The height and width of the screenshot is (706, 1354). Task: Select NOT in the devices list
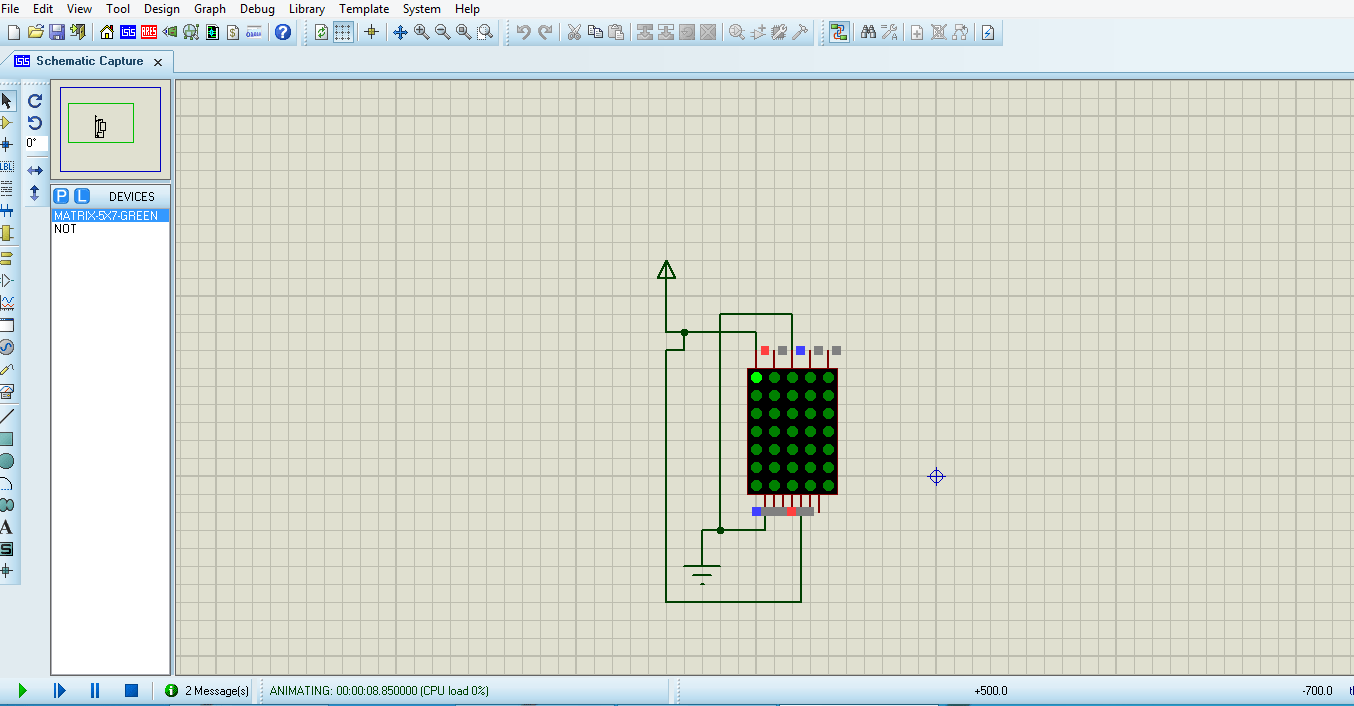(65, 229)
